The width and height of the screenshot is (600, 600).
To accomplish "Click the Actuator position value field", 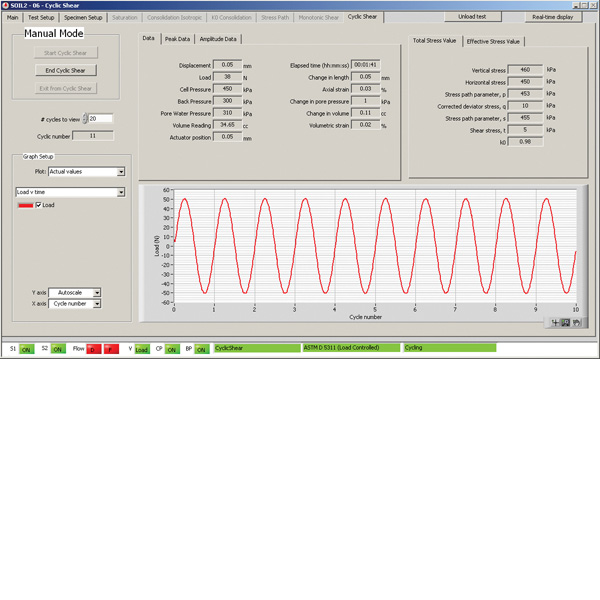I will 227,137.
